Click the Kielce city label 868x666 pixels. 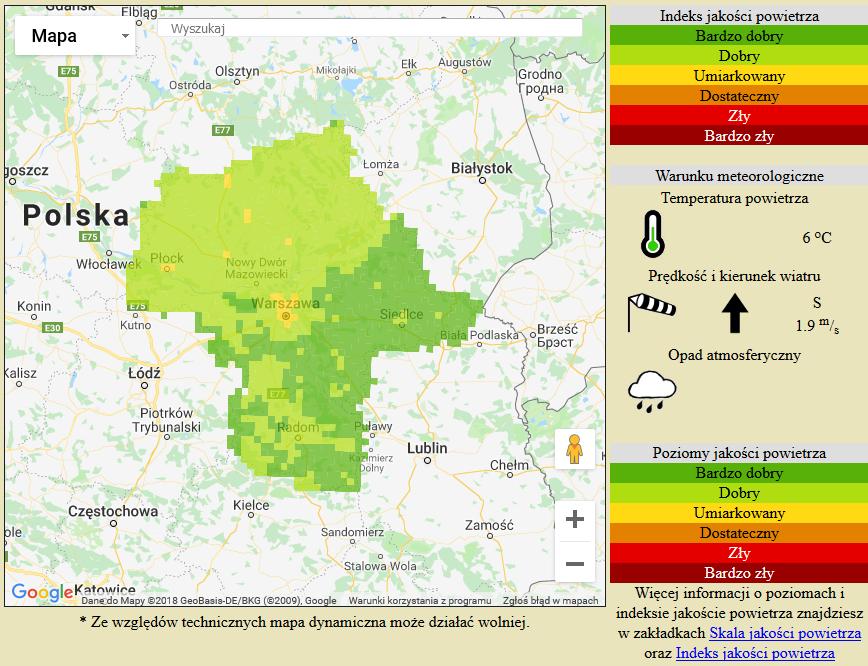tap(251, 505)
